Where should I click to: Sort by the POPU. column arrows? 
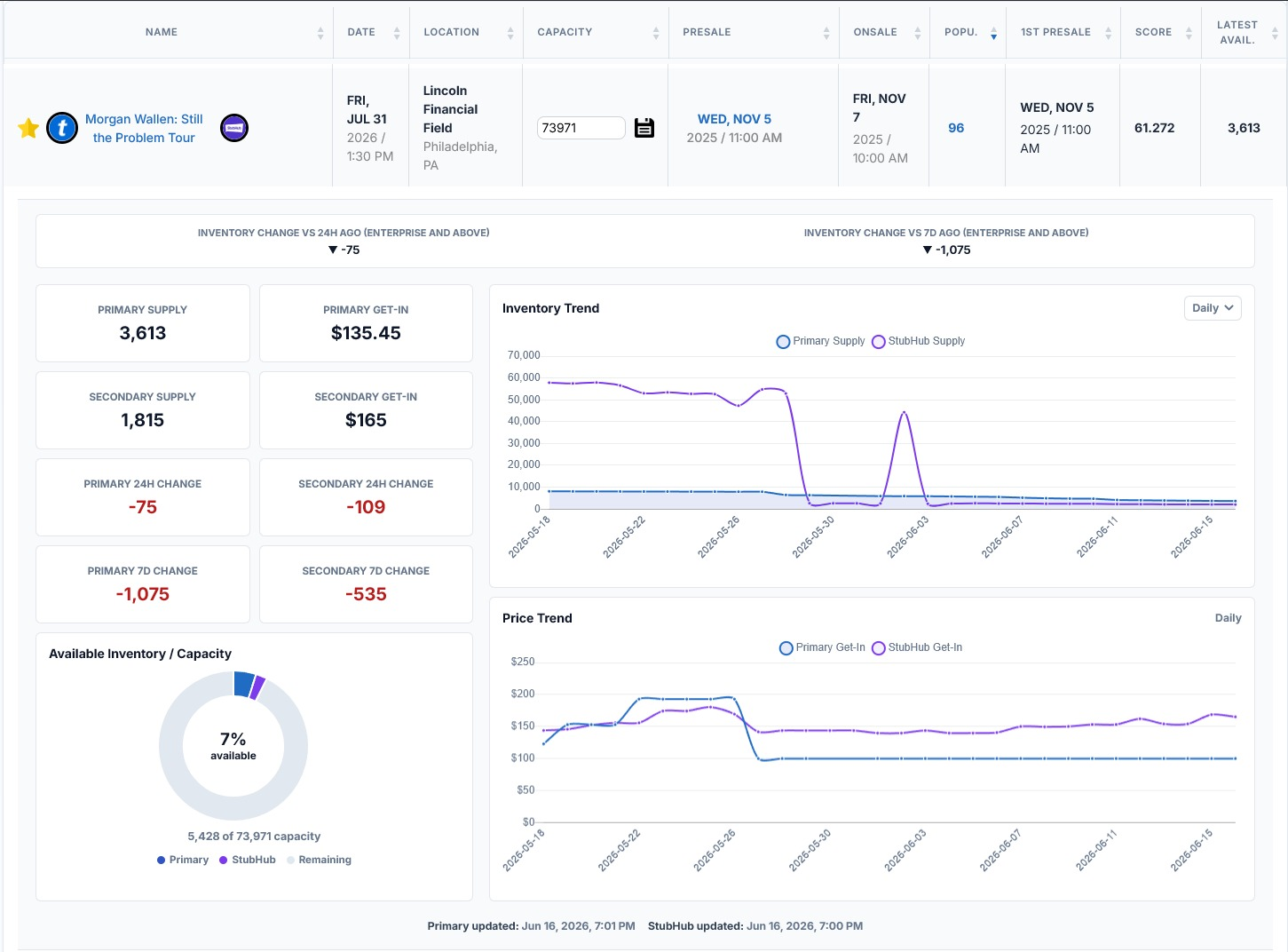(x=993, y=33)
